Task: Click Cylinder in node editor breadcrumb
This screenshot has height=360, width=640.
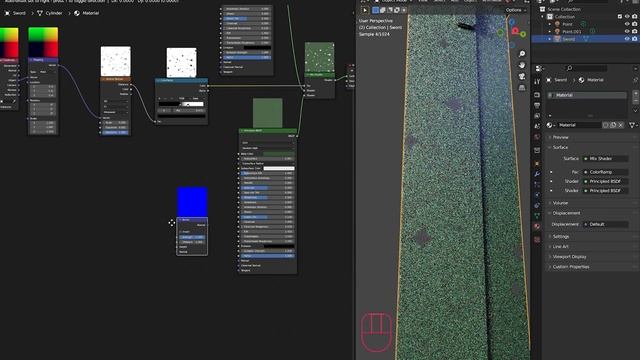Action: tap(54, 13)
